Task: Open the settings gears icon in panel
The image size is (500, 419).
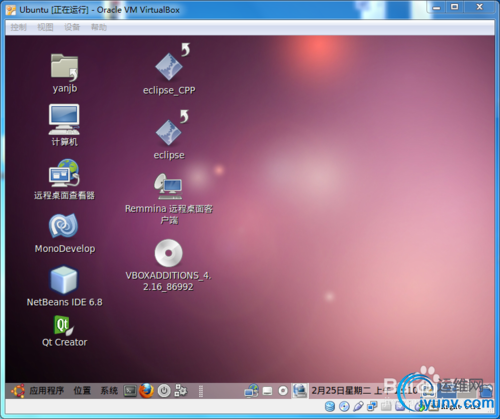Action: coord(181,391)
